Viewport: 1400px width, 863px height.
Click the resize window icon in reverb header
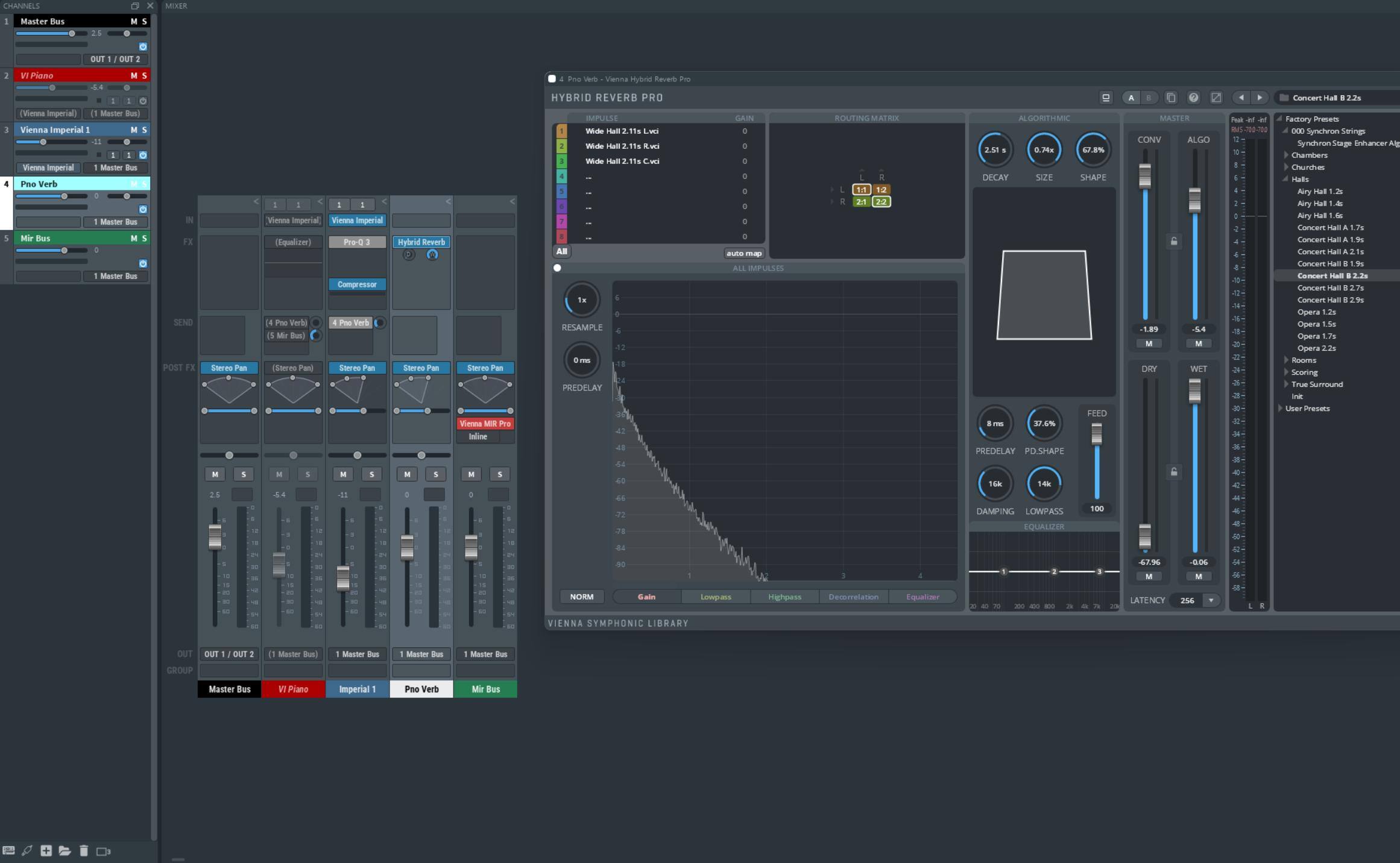[1216, 98]
